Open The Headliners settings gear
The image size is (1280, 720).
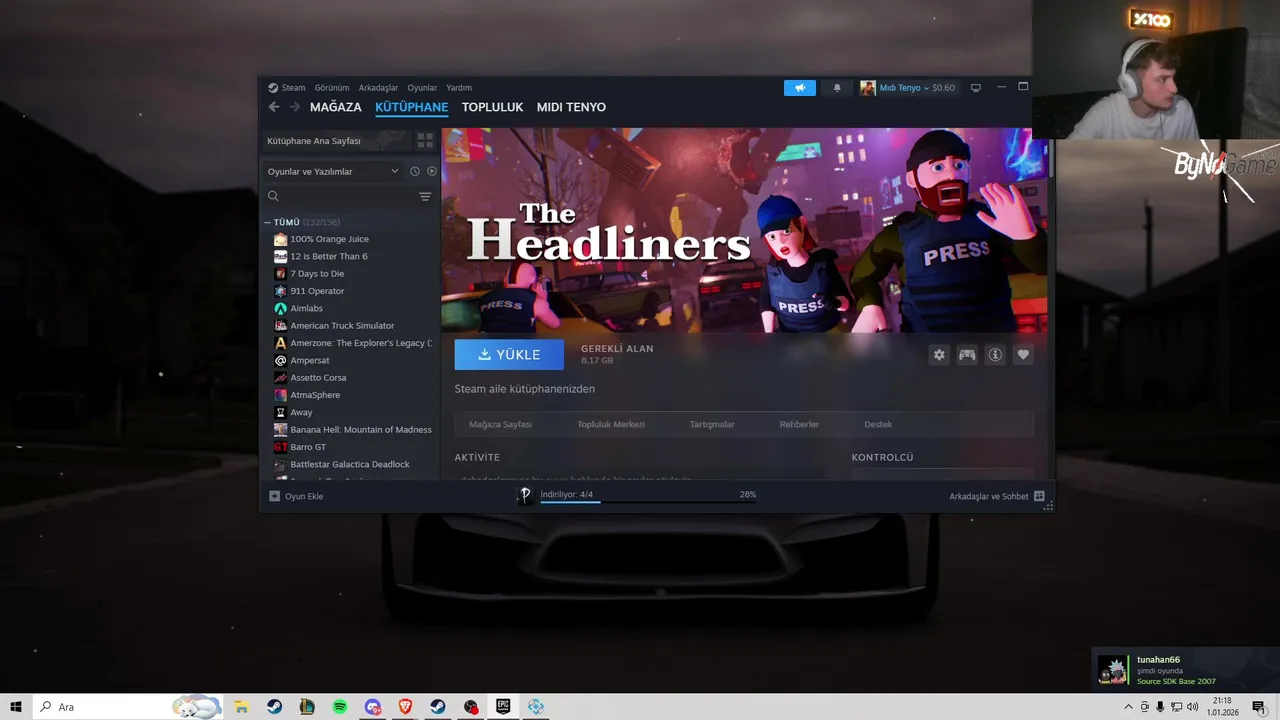coord(939,355)
